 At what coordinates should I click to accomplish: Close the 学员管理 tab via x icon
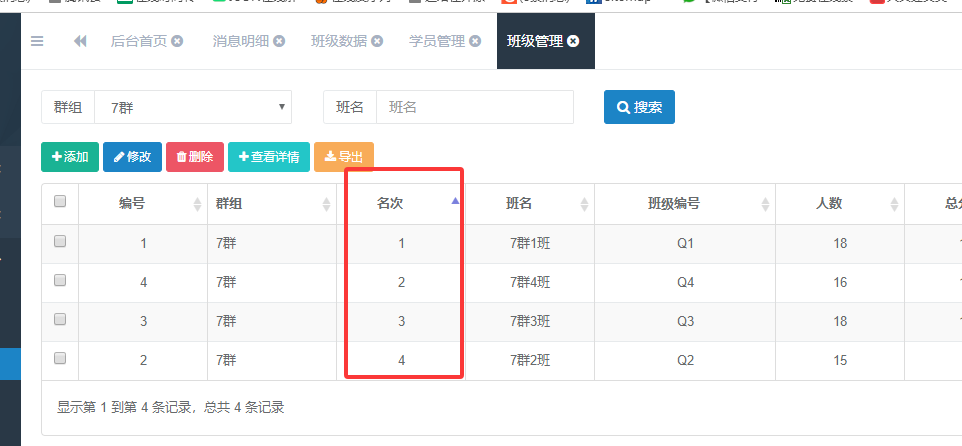475,41
